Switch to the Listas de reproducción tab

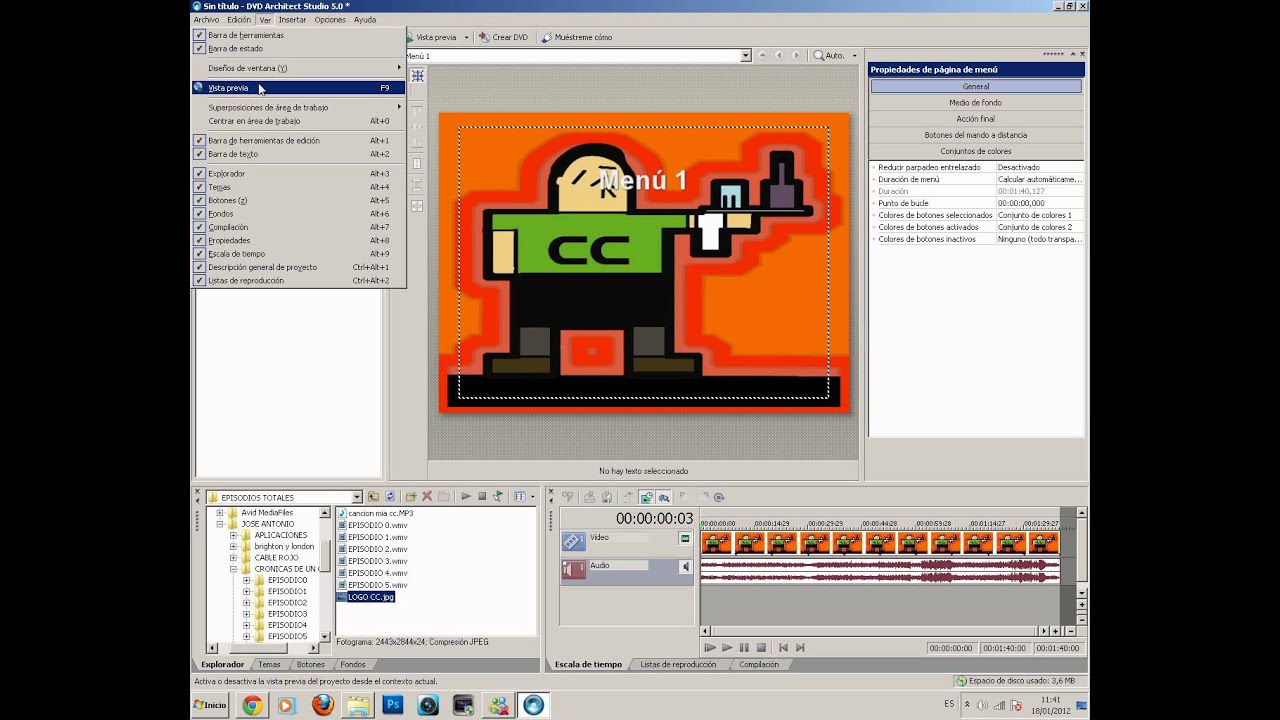678,664
